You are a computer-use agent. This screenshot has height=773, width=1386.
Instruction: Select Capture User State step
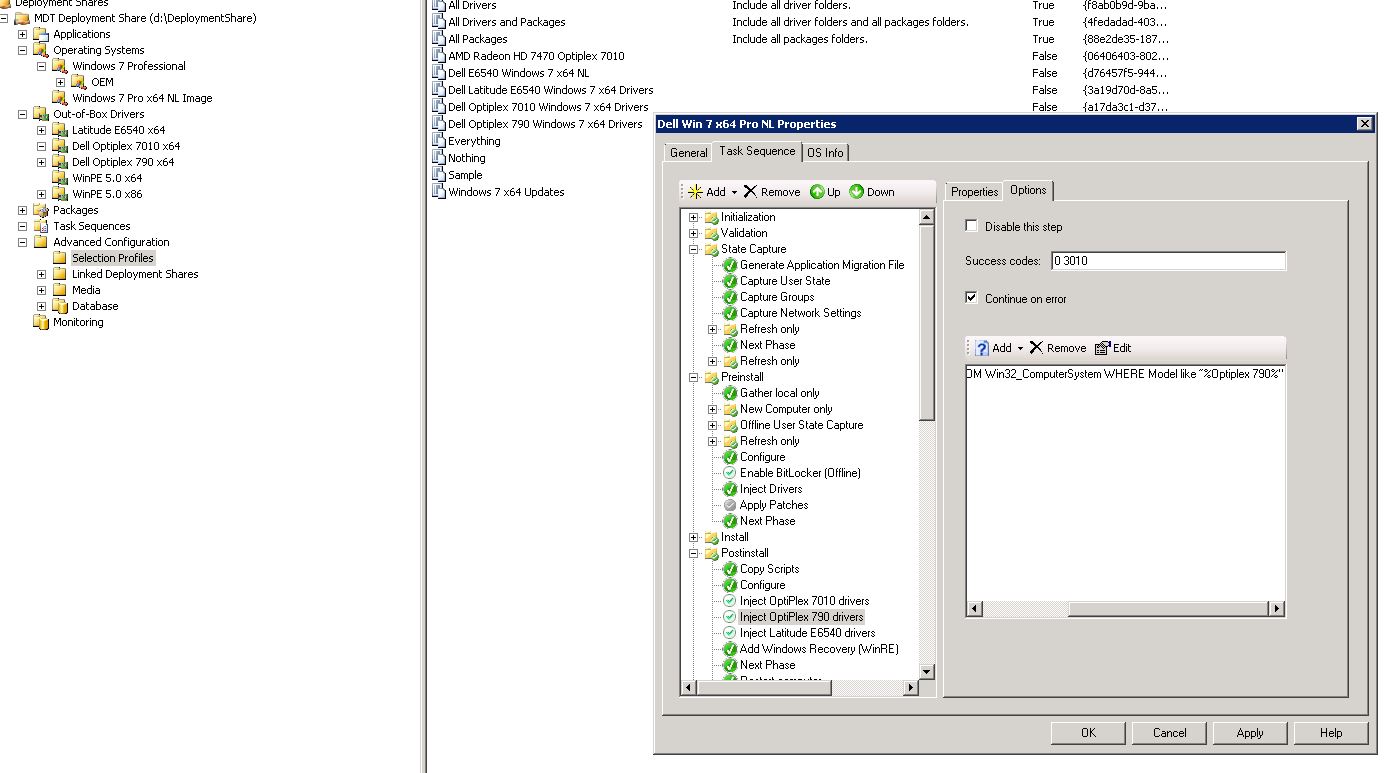pos(785,281)
